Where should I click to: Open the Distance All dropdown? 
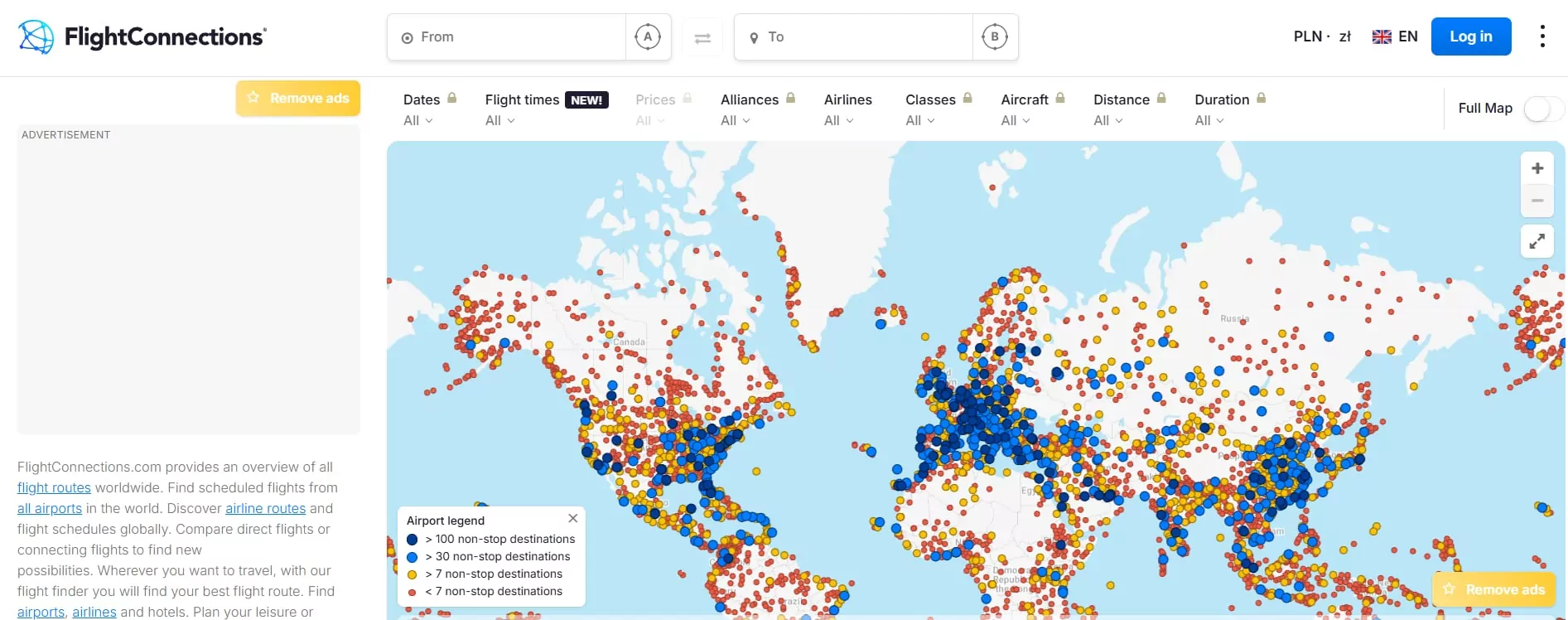click(1108, 121)
